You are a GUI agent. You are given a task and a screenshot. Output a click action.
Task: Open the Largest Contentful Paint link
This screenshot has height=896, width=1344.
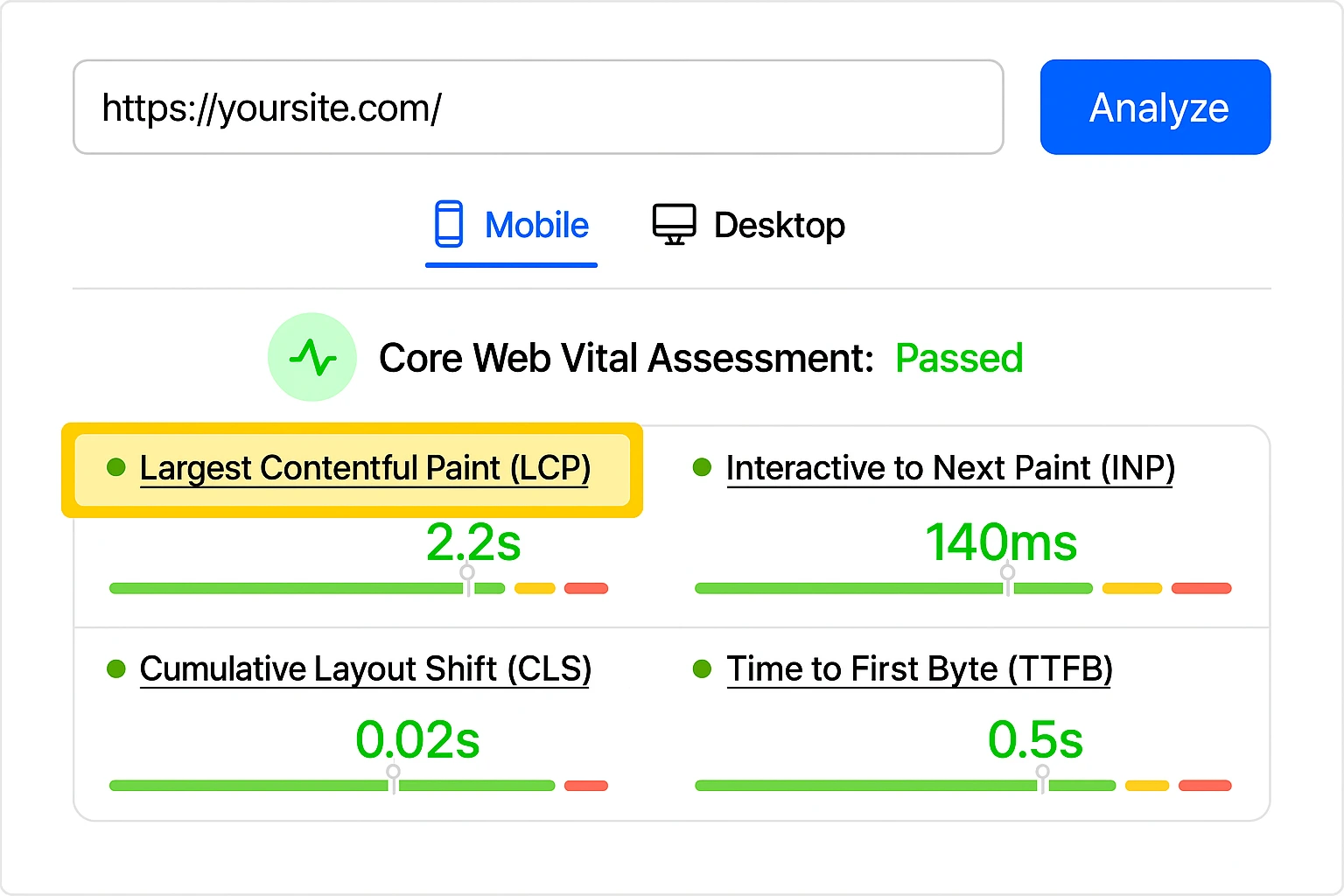point(365,468)
